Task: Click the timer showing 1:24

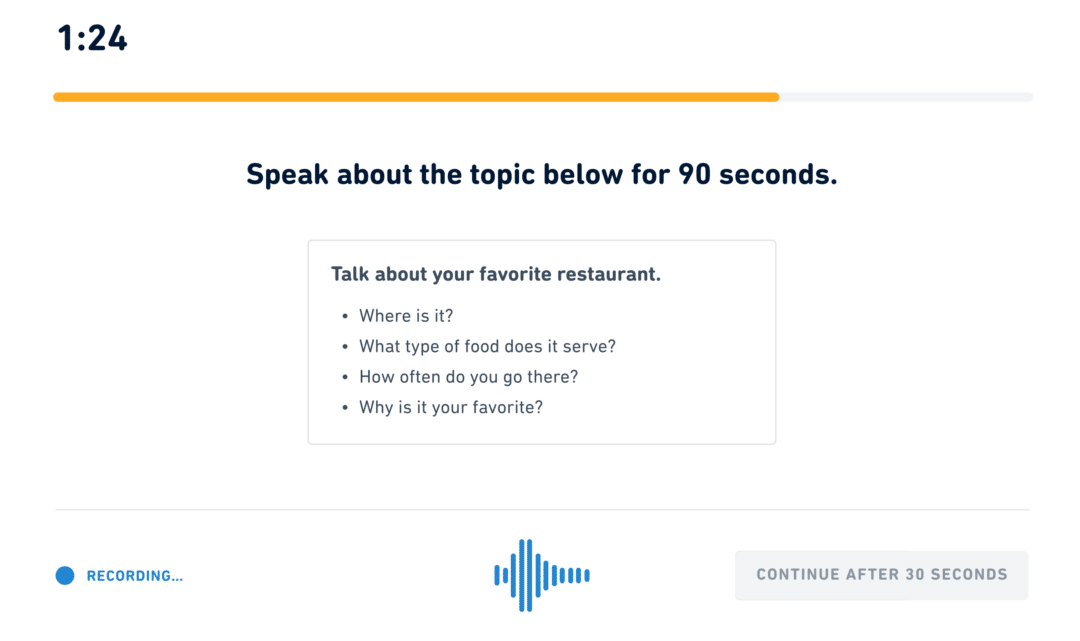Action: pyautogui.click(x=90, y=38)
